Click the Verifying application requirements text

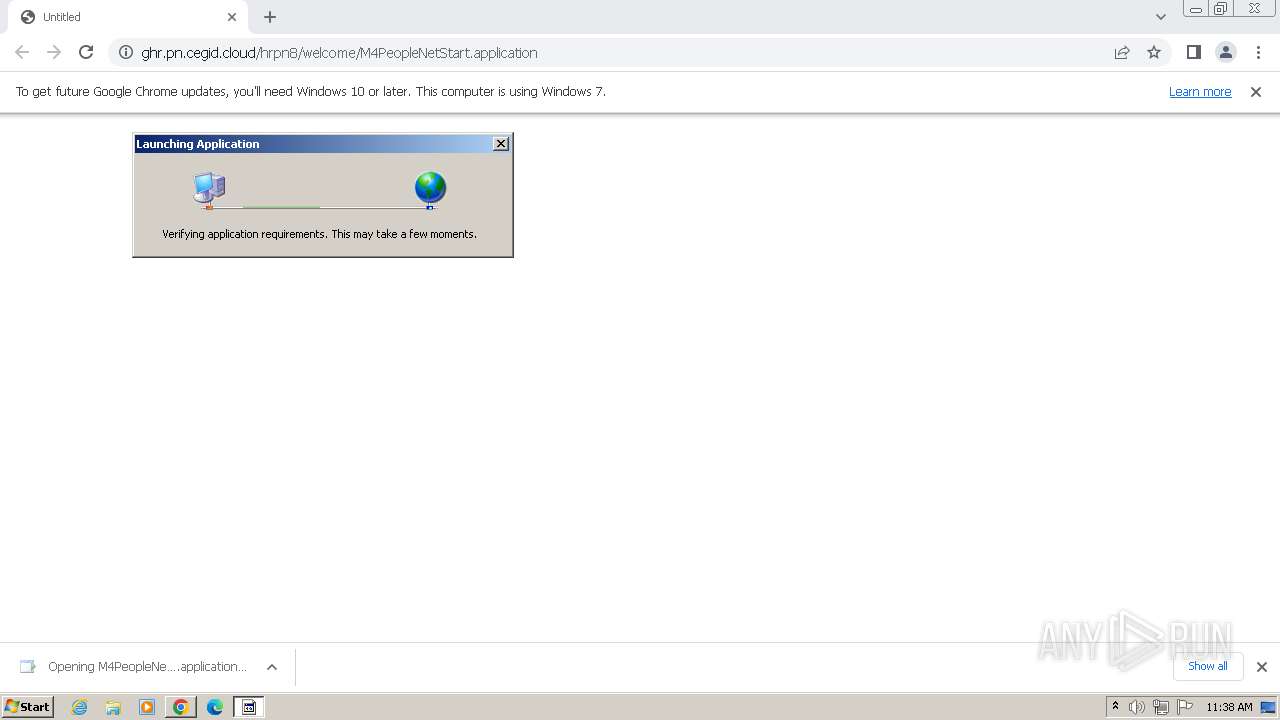point(319,234)
